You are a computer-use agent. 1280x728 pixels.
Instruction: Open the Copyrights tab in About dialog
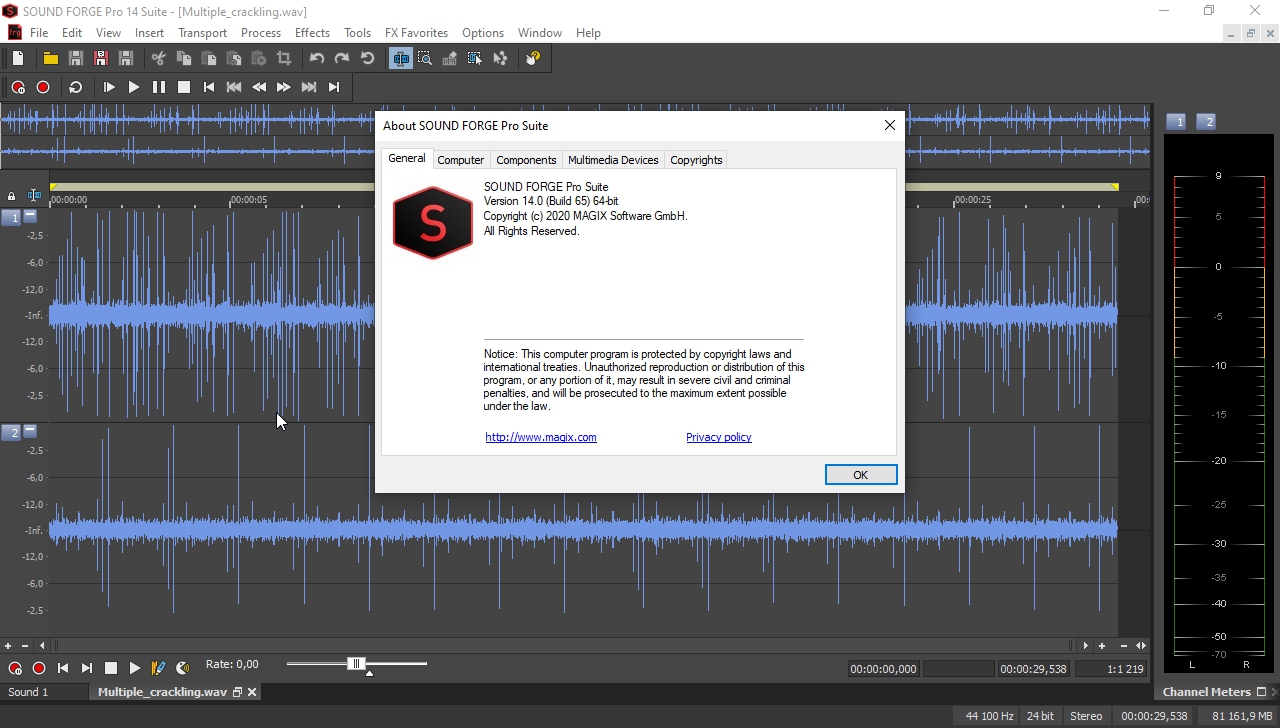click(x=696, y=160)
